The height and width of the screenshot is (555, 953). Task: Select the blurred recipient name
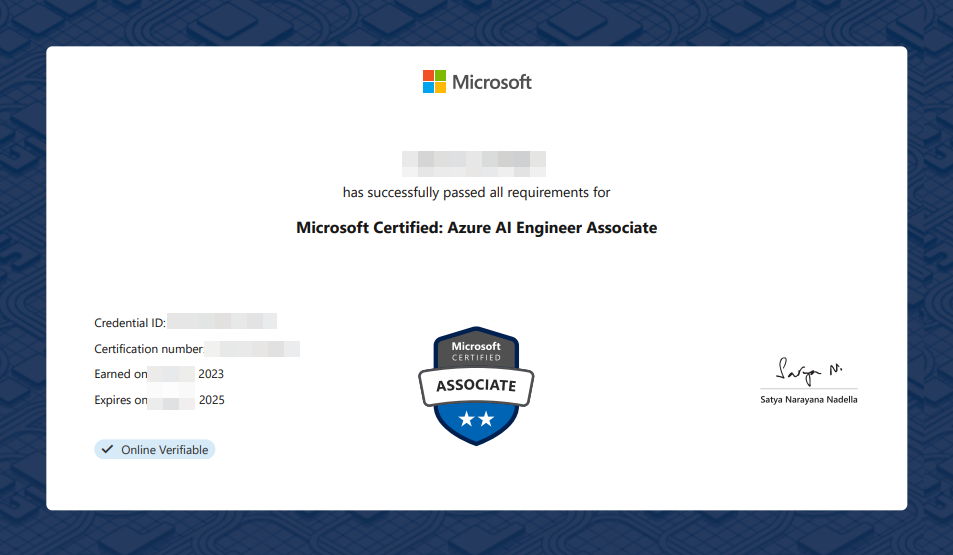tap(474, 160)
